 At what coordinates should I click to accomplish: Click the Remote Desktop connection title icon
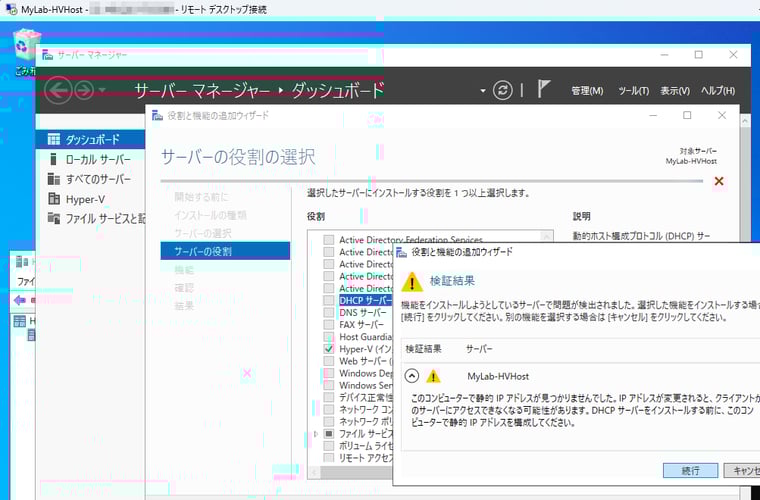tap(11, 10)
